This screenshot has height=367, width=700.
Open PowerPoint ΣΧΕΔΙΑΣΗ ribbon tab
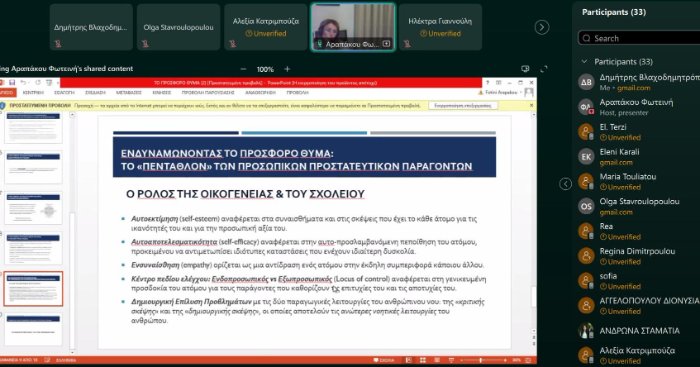click(x=95, y=92)
